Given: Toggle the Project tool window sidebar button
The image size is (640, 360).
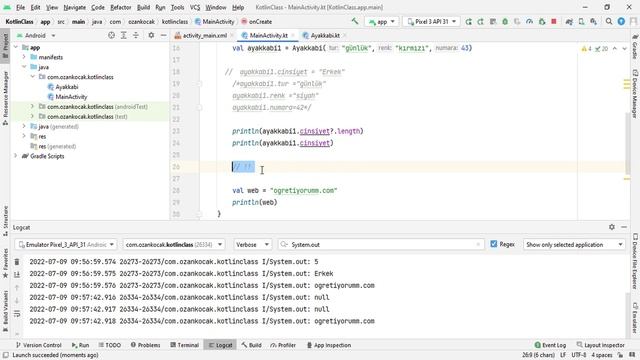Looking at the screenshot, I should pyautogui.click(x=5, y=45).
